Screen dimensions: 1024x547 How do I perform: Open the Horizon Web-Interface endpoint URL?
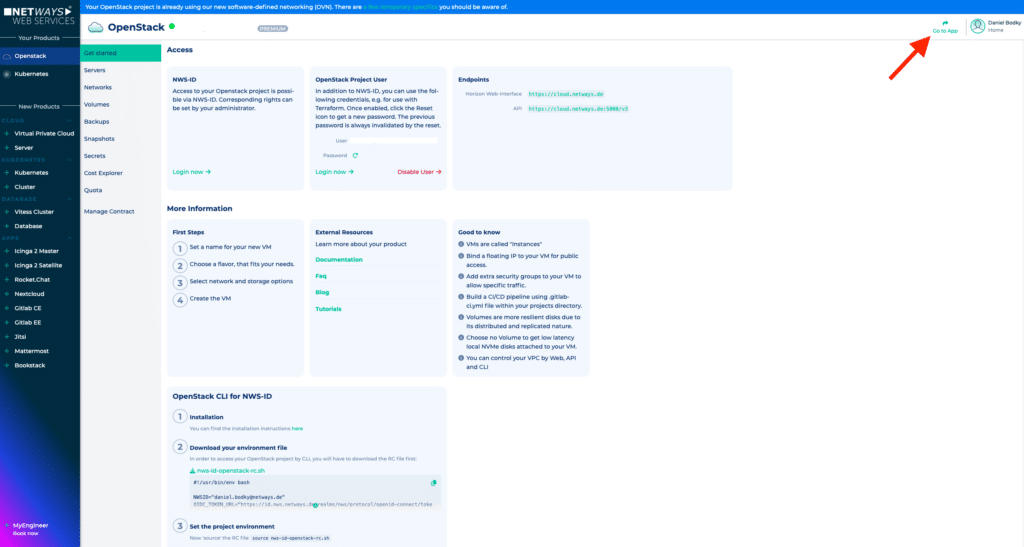pyautogui.click(x=565, y=93)
